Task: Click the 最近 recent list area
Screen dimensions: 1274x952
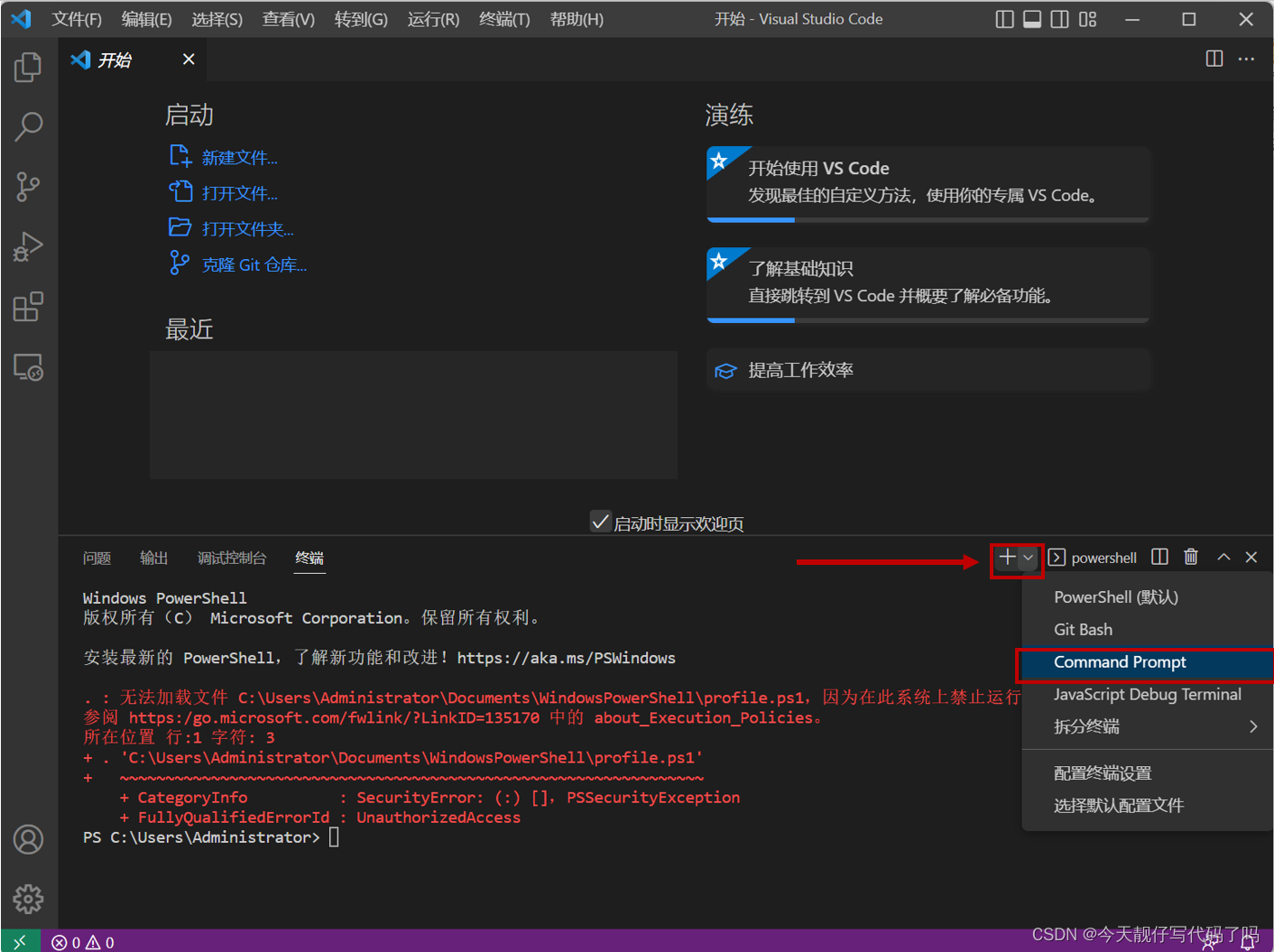Action: [x=413, y=415]
